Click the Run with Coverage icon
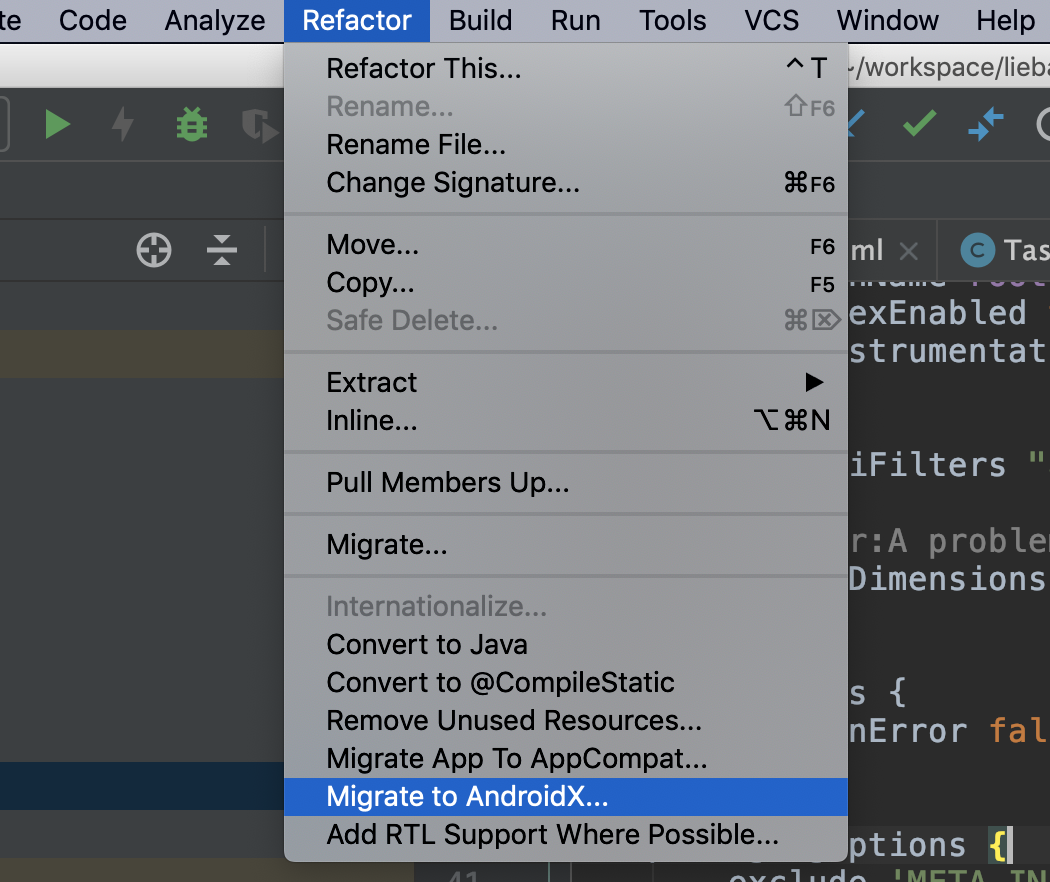The height and width of the screenshot is (882, 1050). coord(257,124)
